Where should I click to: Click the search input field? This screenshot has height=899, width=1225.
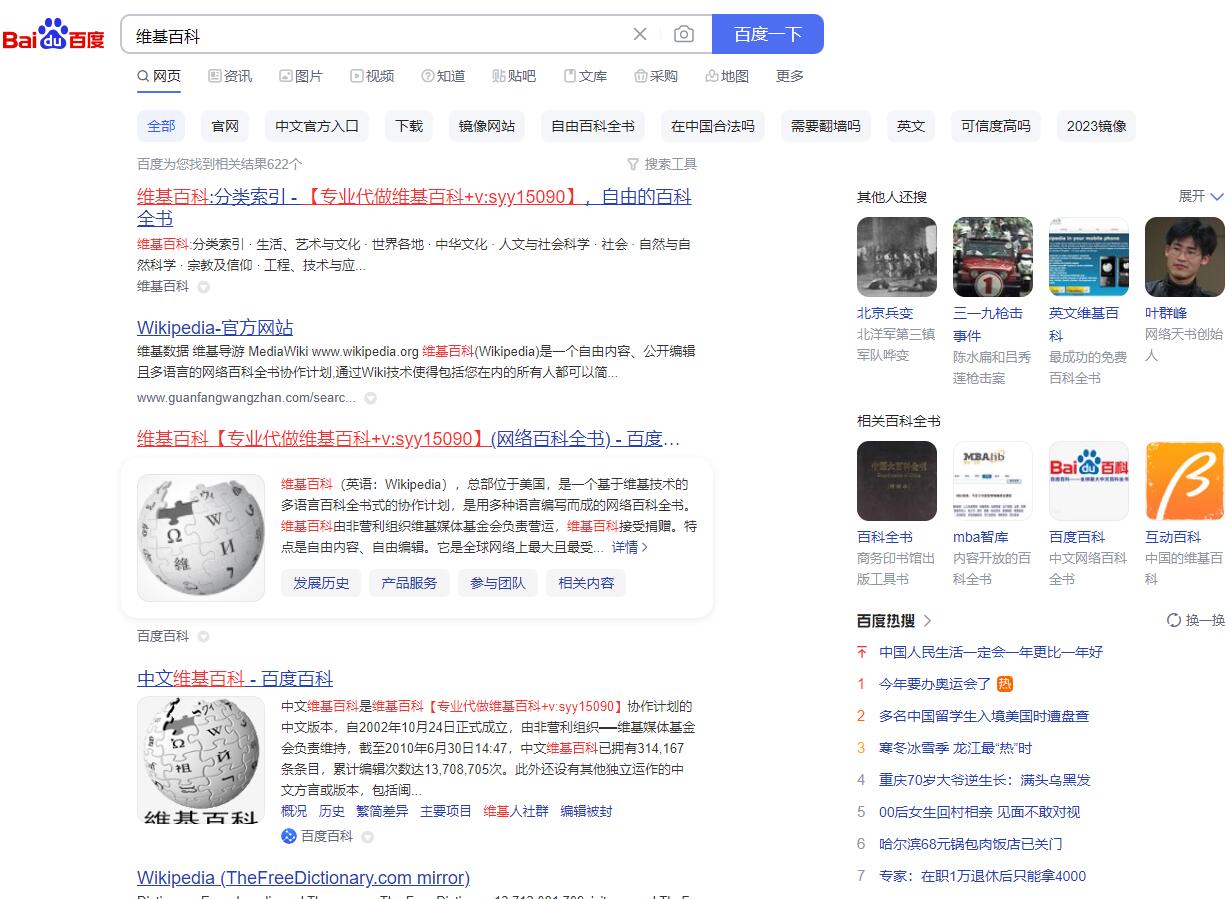pyautogui.click(x=378, y=35)
